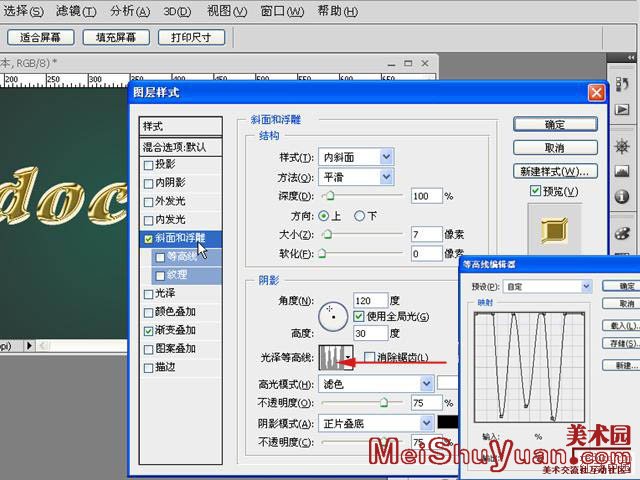Click the highlight opacity slider handle
This screenshot has width=640, height=480.
[x=383, y=402]
